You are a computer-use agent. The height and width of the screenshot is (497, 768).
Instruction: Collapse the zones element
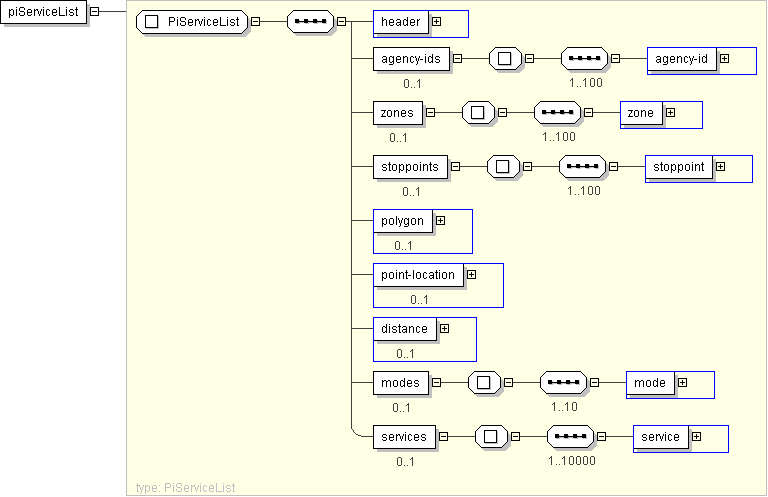pos(431,113)
